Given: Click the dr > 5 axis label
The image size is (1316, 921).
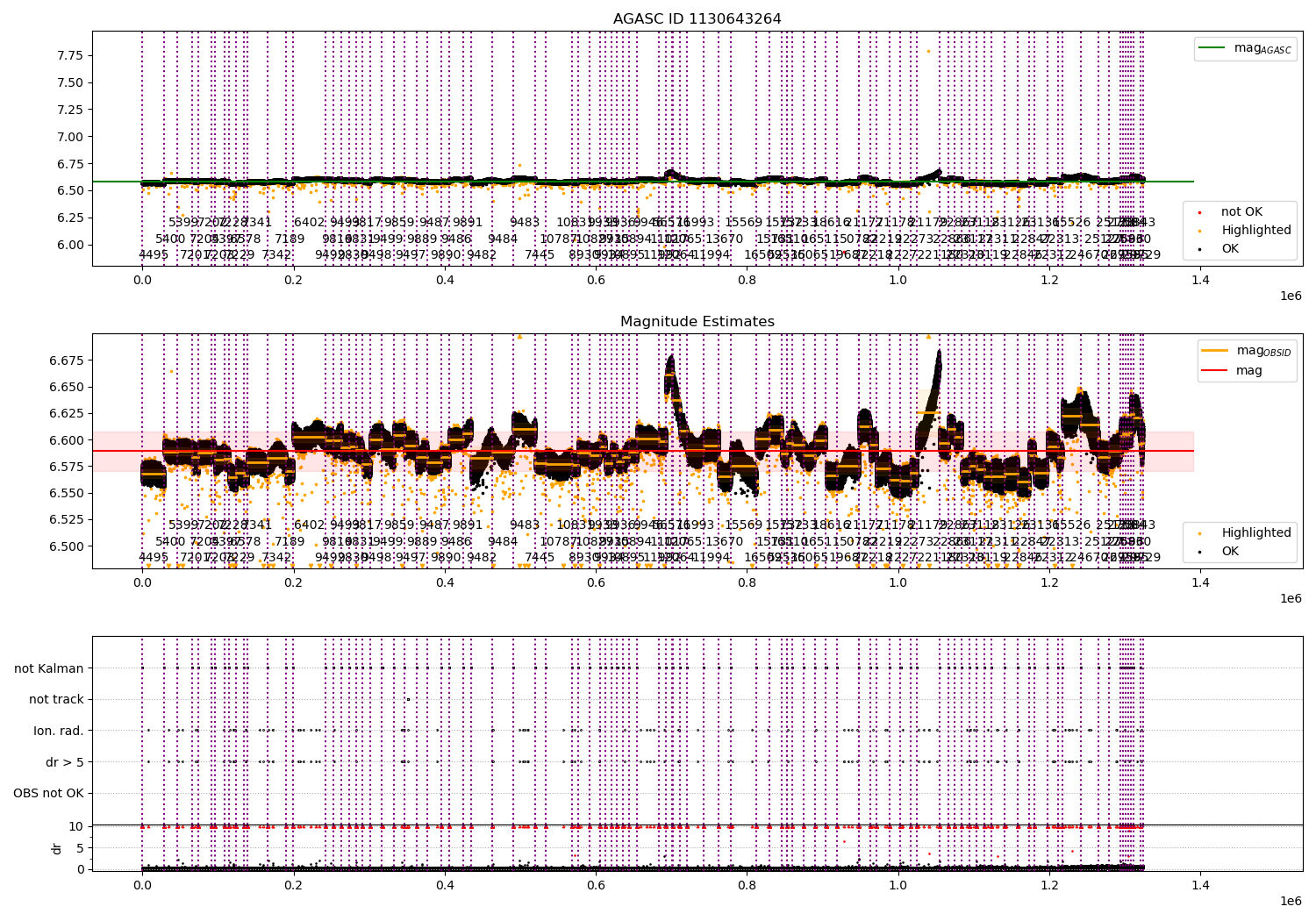Looking at the screenshot, I should (x=65, y=762).
